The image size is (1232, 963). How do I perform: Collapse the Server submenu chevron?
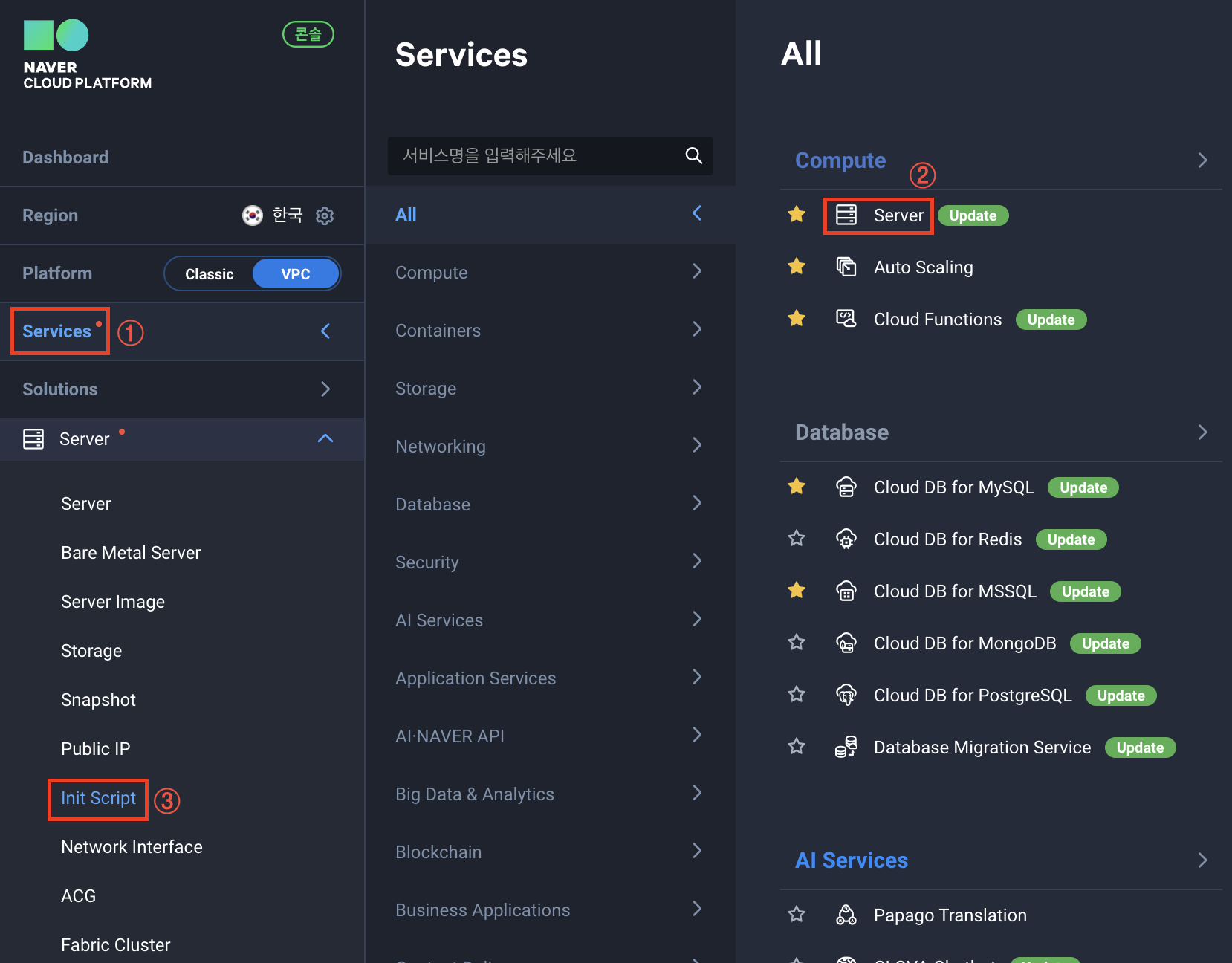pos(325,438)
